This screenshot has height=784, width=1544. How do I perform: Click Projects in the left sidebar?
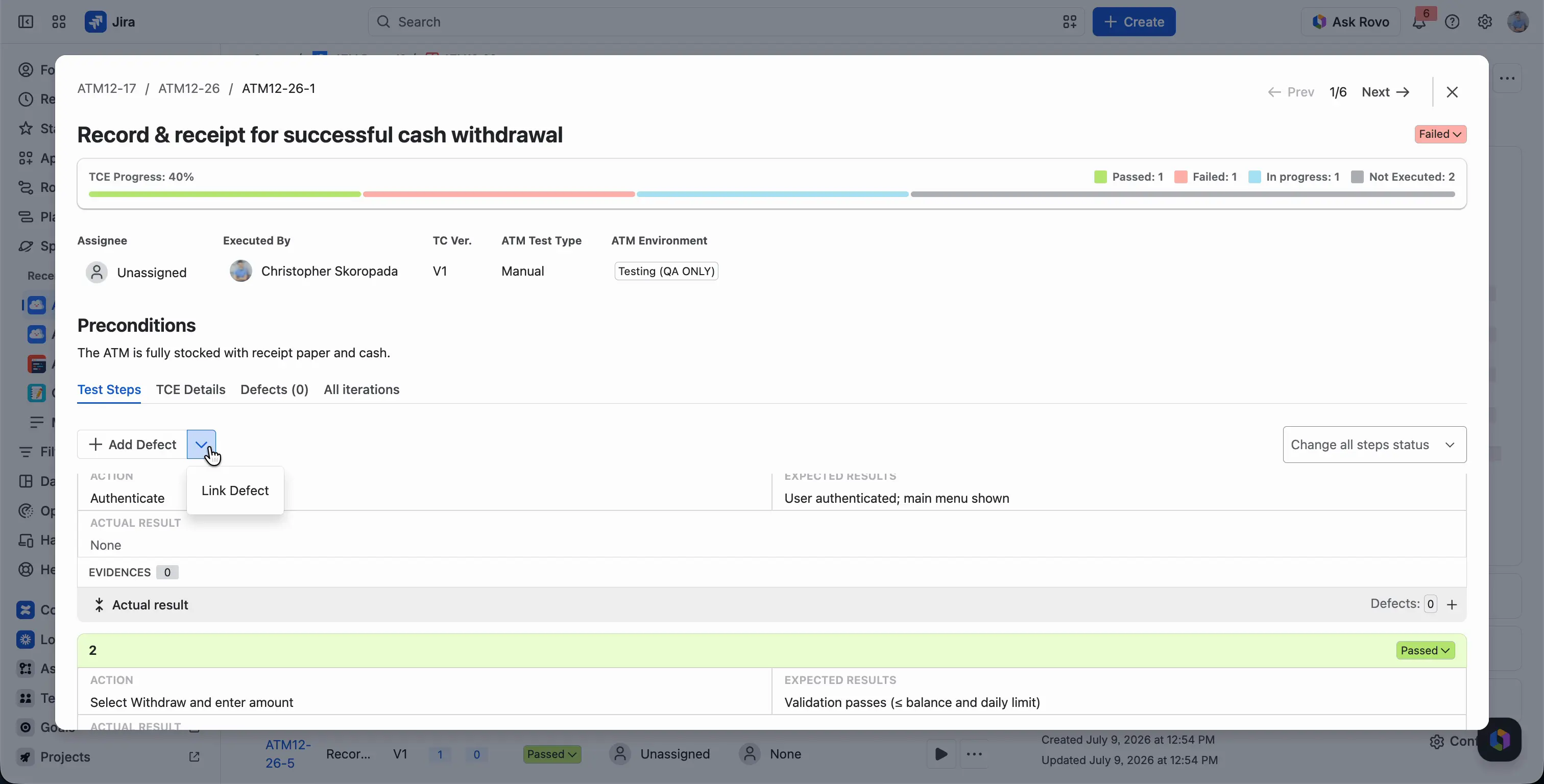65,757
